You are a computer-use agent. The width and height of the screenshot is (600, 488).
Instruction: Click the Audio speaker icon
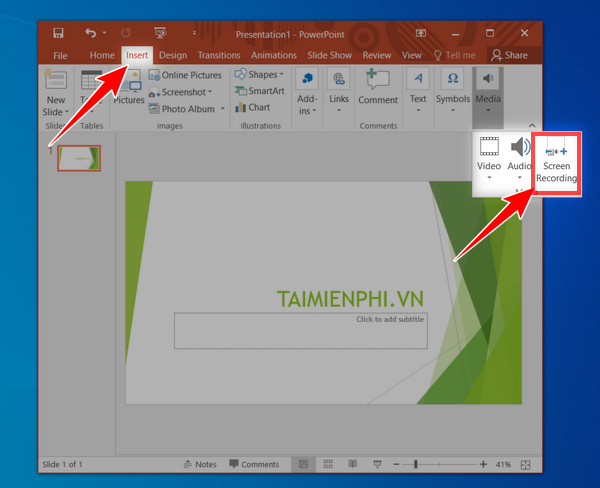(x=520, y=147)
